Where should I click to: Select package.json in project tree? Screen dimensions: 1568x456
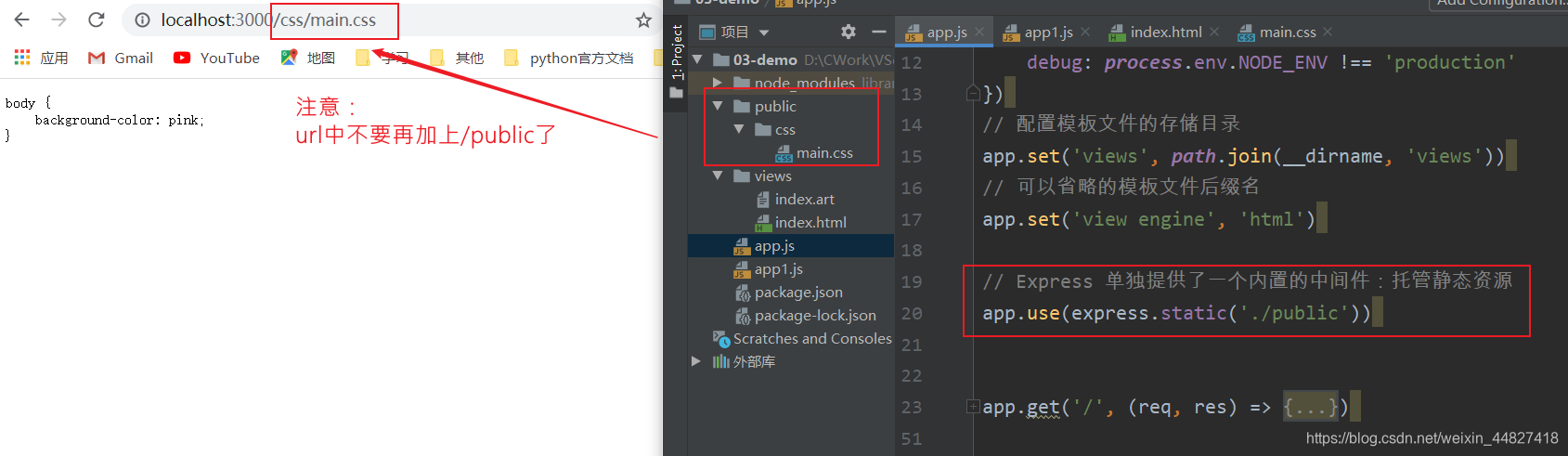pyautogui.click(x=788, y=292)
